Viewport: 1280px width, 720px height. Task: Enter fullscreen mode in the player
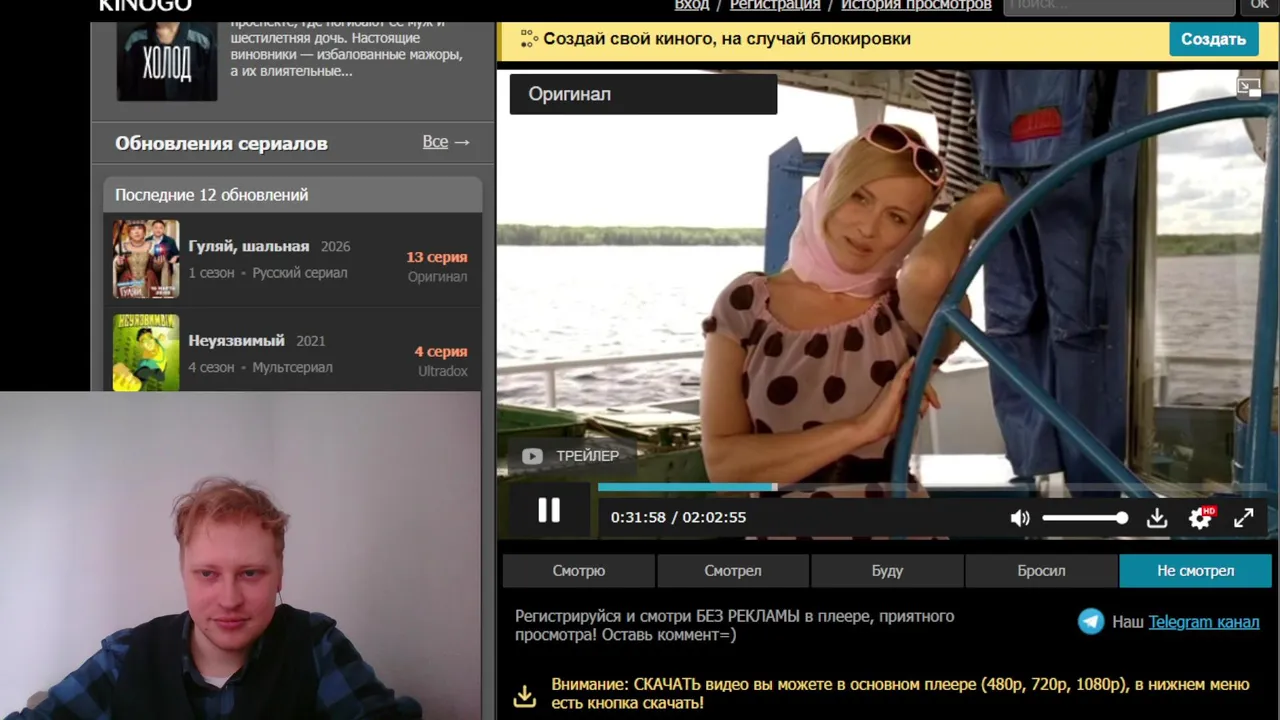[1243, 518]
